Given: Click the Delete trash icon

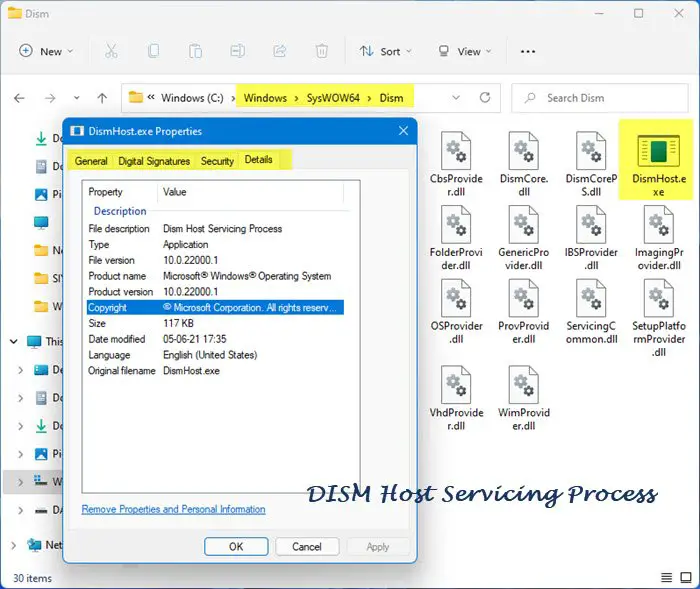Looking at the screenshot, I should [321, 51].
